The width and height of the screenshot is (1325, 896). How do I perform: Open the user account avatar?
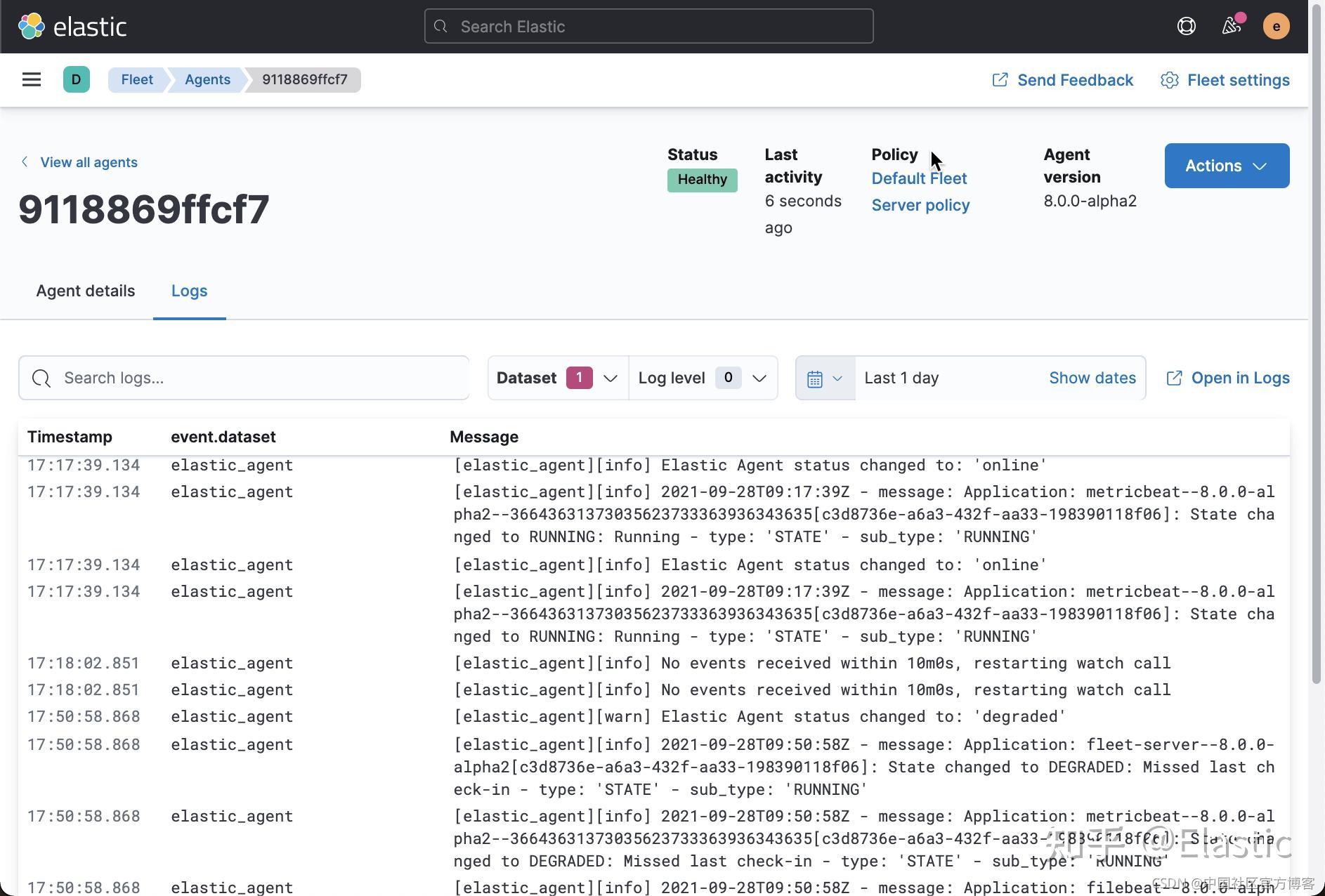coord(1277,26)
